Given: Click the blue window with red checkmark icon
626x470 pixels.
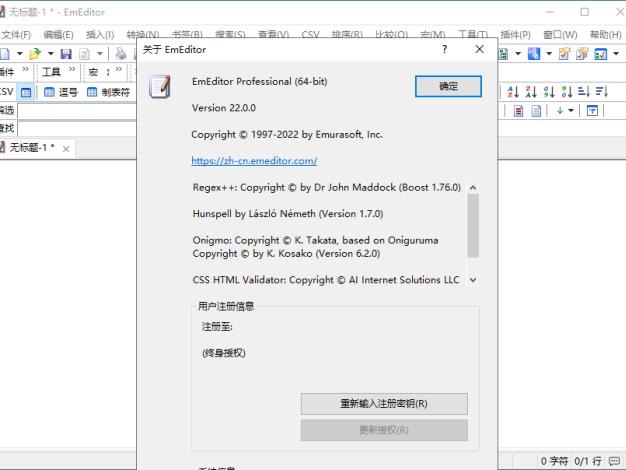Looking at the screenshot, I should pyautogui.click(x=600, y=54).
